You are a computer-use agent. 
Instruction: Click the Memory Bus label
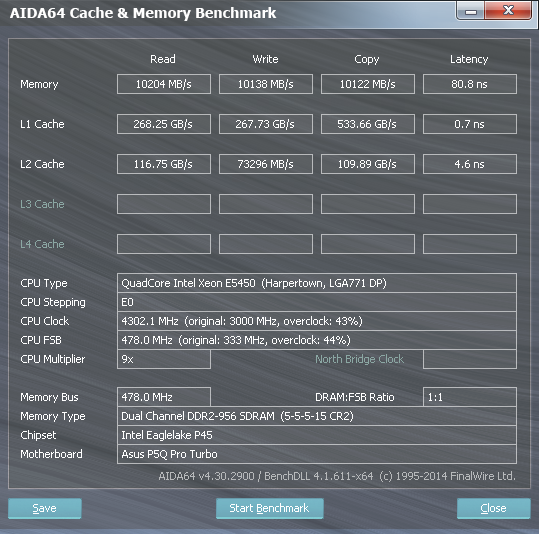pyautogui.click(x=49, y=398)
